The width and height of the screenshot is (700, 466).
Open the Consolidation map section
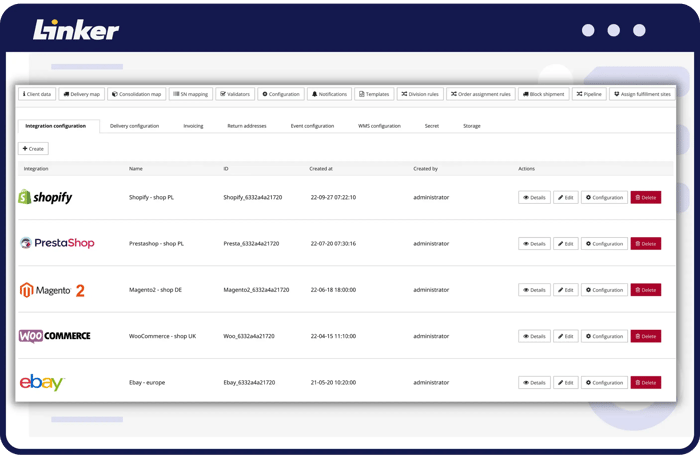click(137, 94)
